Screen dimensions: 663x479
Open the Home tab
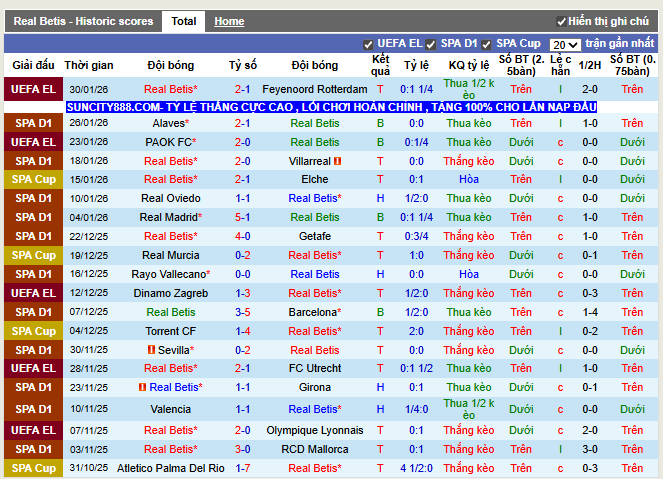tap(229, 21)
